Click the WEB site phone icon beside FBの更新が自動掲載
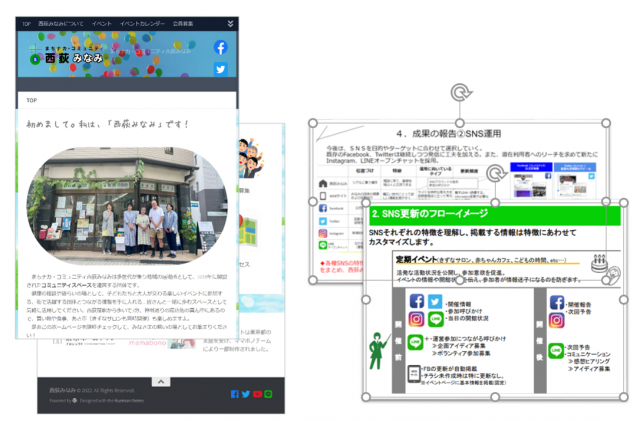640x421 pixels. tap(414, 374)
